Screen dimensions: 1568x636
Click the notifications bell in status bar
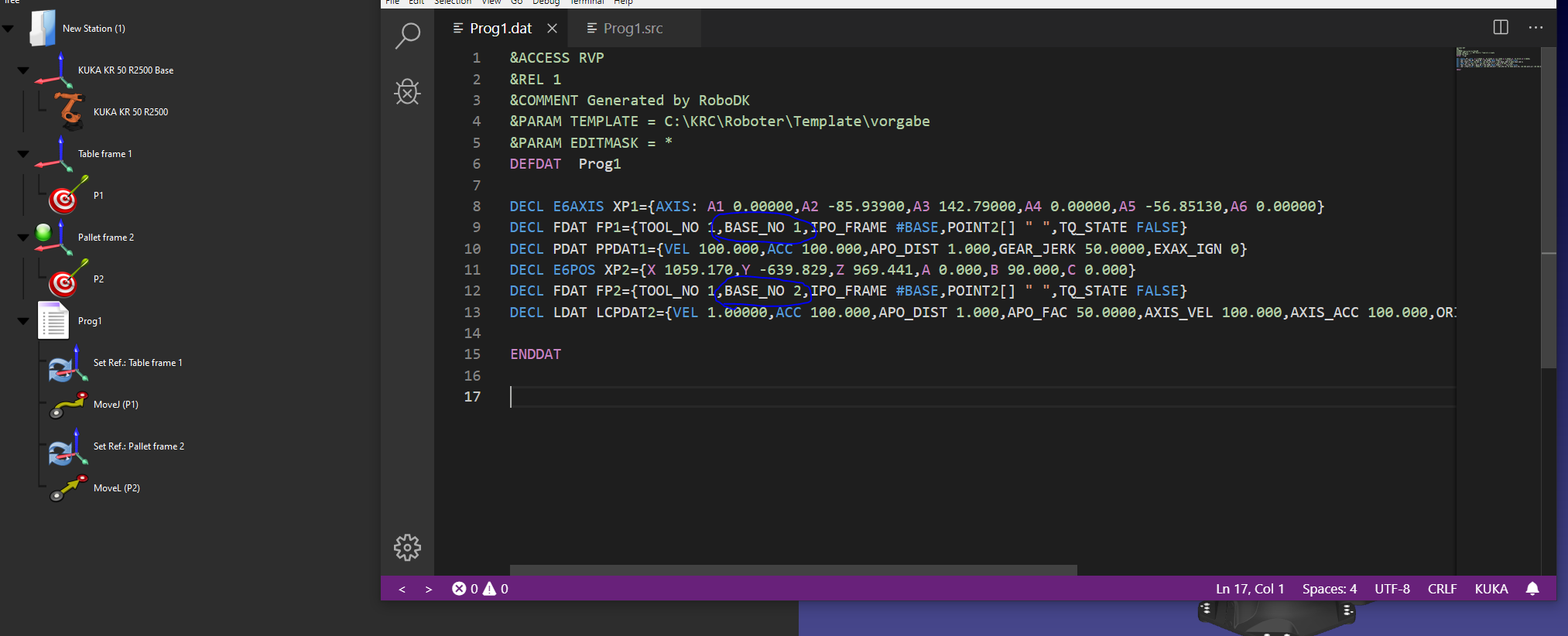(1532, 589)
